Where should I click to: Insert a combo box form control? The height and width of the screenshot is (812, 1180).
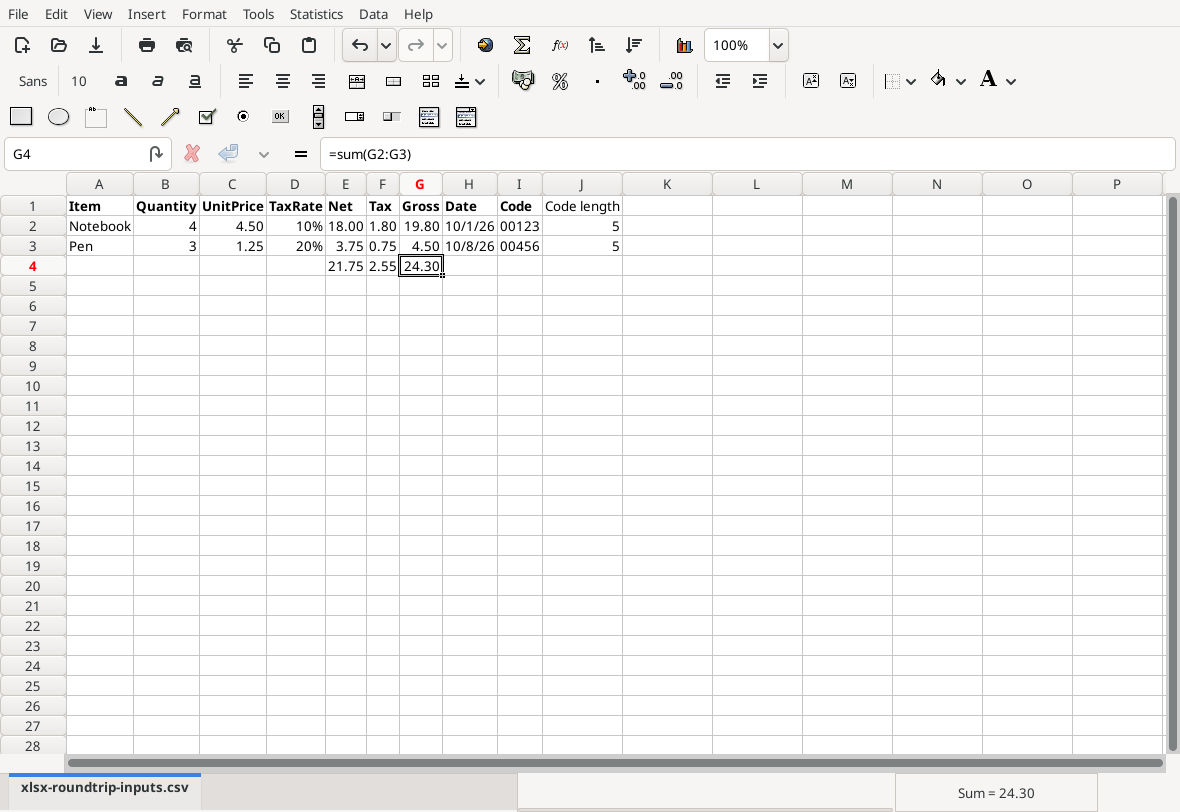pos(354,117)
